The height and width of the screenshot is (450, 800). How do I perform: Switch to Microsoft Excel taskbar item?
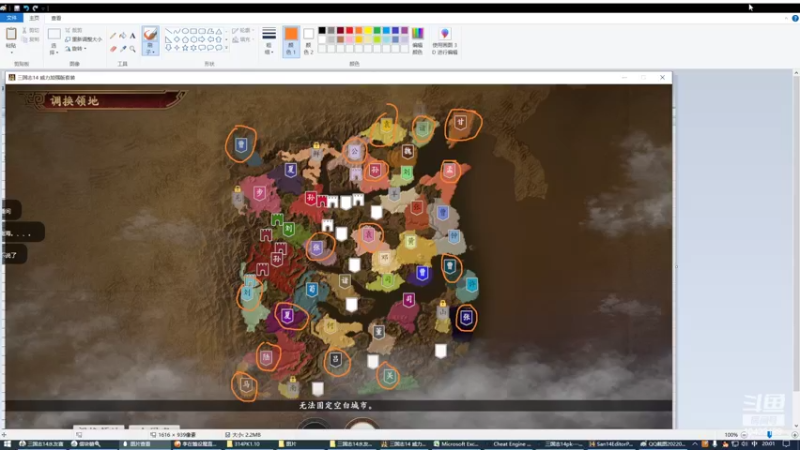pos(457,444)
